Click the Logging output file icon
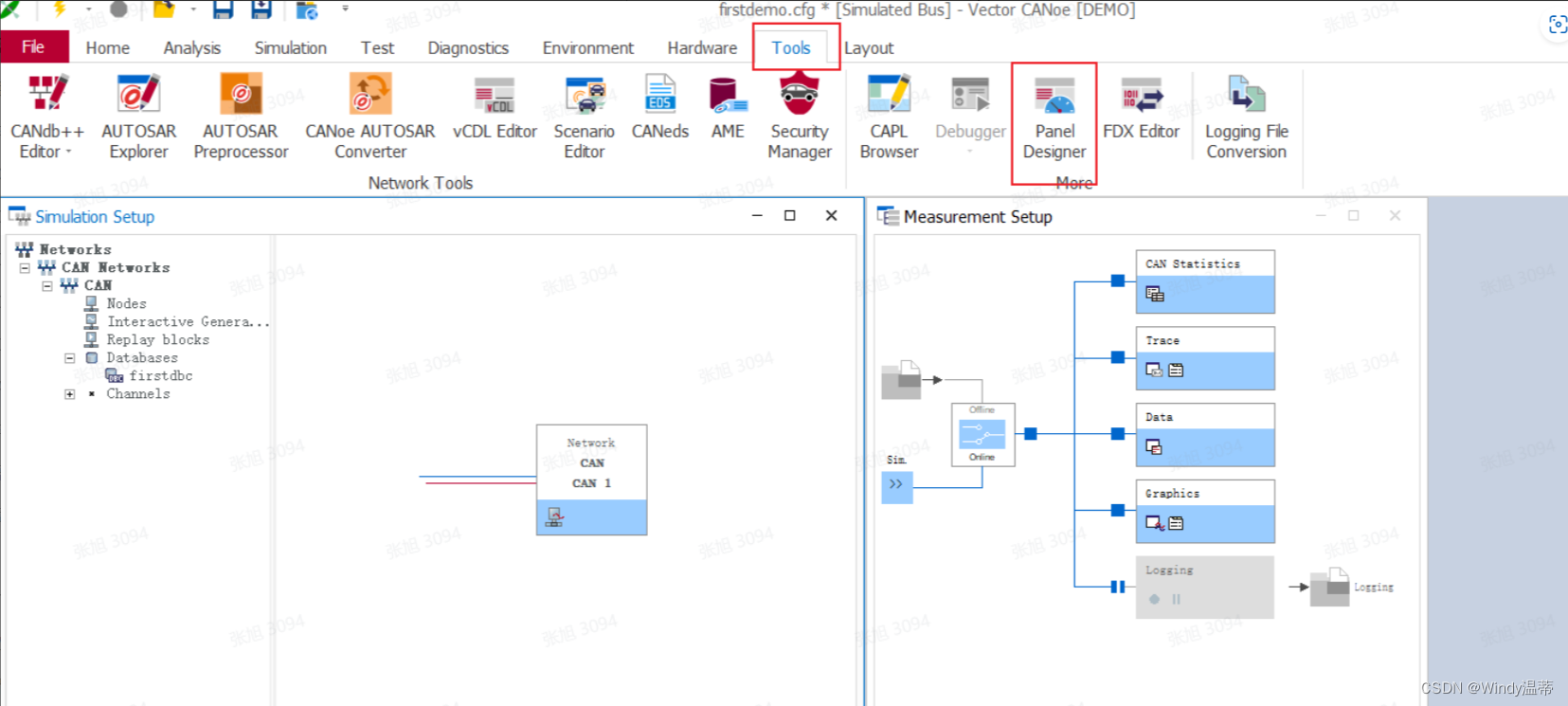Viewport: 1568px width, 706px height. click(x=1329, y=588)
